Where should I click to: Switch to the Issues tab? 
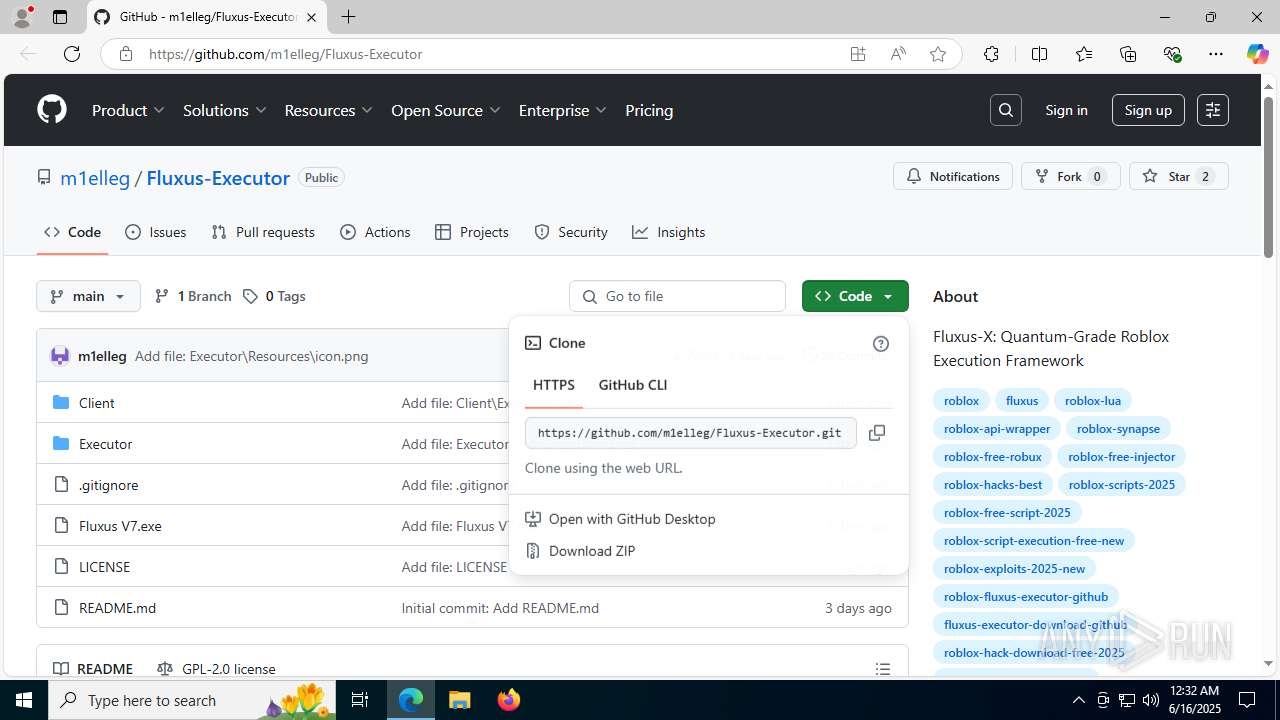click(x=156, y=232)
